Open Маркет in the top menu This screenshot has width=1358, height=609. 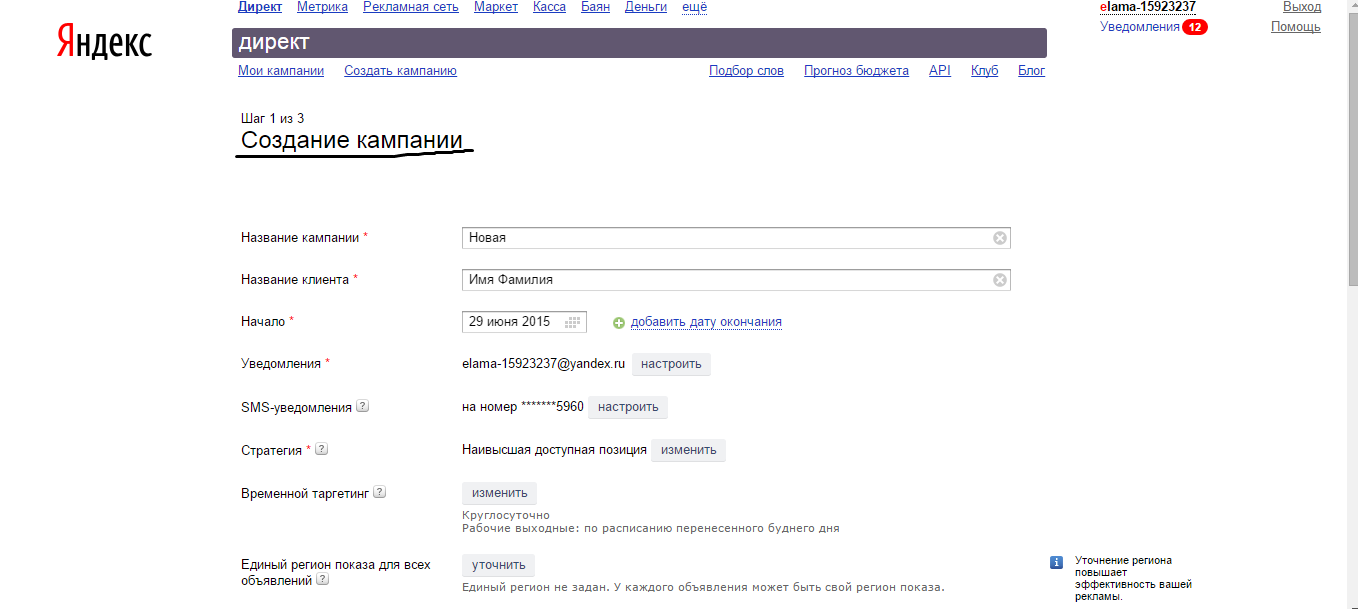point(496,7)
